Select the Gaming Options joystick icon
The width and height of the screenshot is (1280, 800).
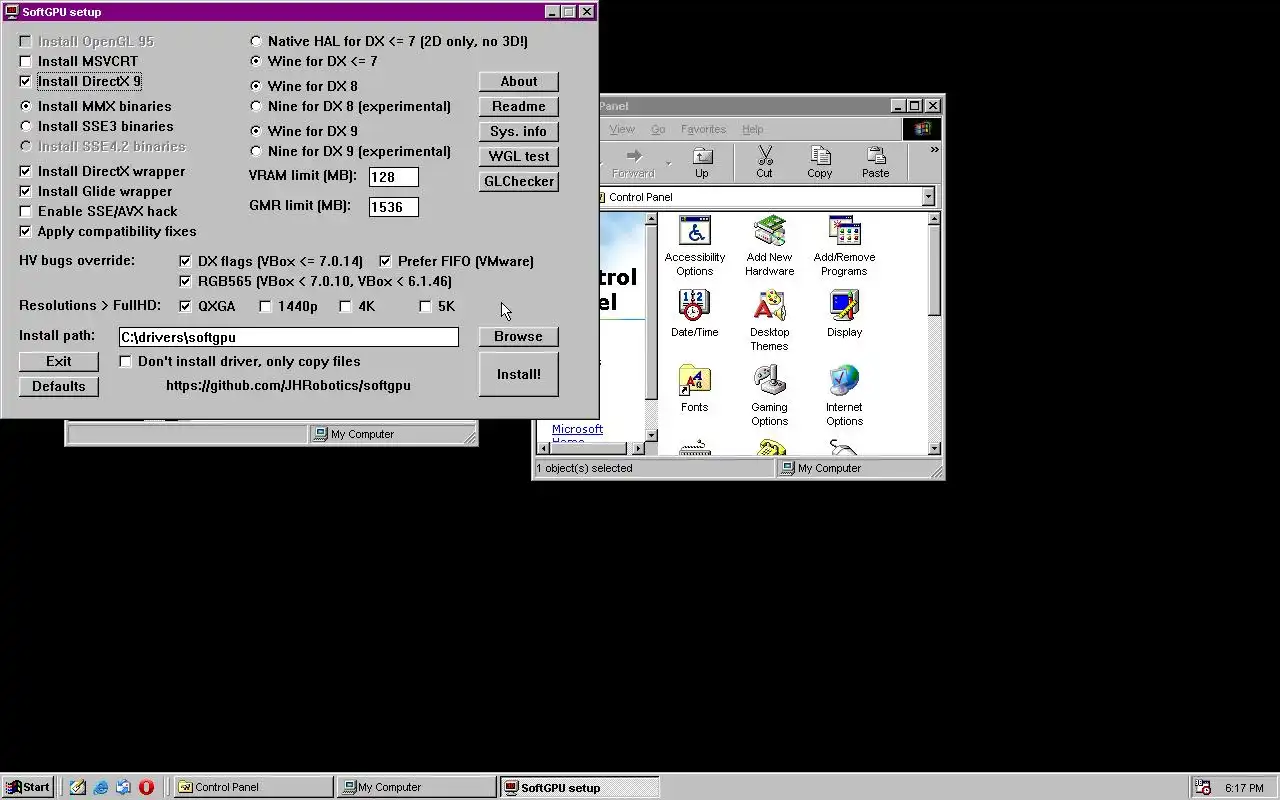click(x=769, y=396)
